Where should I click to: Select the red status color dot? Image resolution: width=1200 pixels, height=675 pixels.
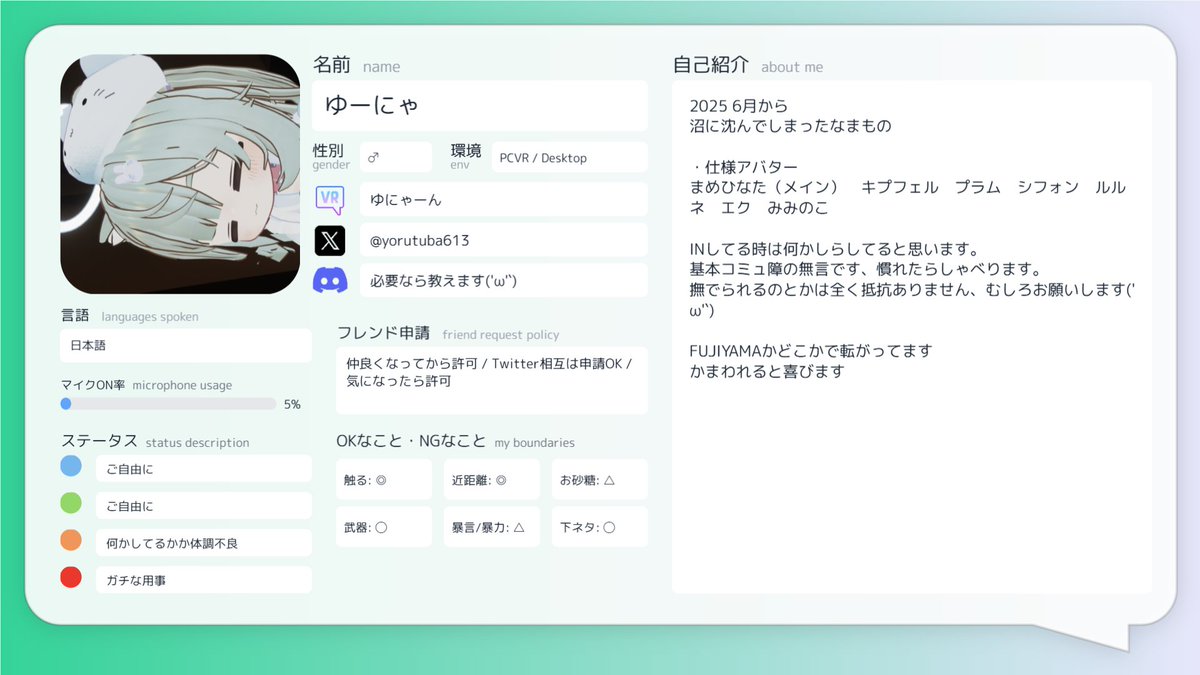tap(71, 578)
